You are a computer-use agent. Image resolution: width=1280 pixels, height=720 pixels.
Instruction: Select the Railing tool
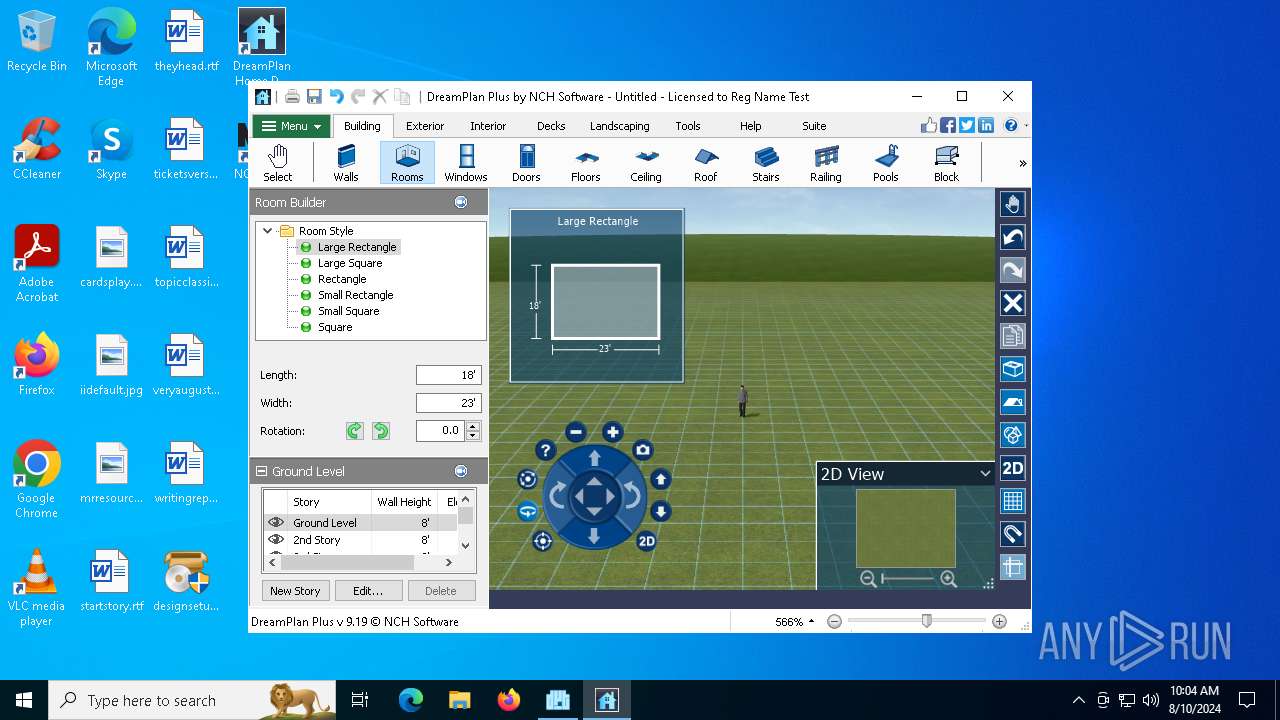coord(826,163)
